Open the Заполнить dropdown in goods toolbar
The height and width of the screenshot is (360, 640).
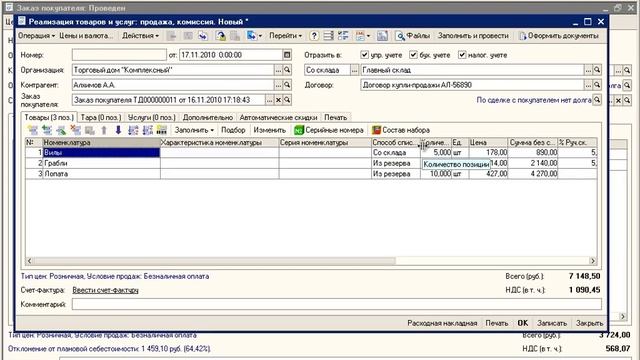click(x=194, y=130)
